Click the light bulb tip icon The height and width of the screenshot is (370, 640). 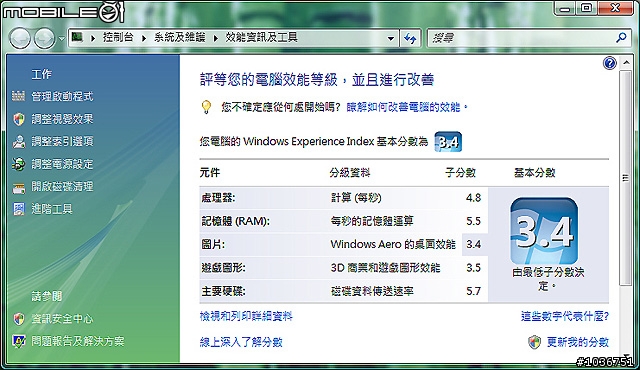pos(207,107)
